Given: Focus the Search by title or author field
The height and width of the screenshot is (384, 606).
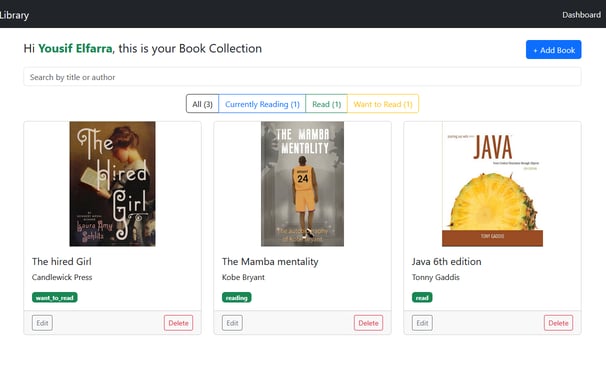Looking at the screenshot, I should pos(302,77).
